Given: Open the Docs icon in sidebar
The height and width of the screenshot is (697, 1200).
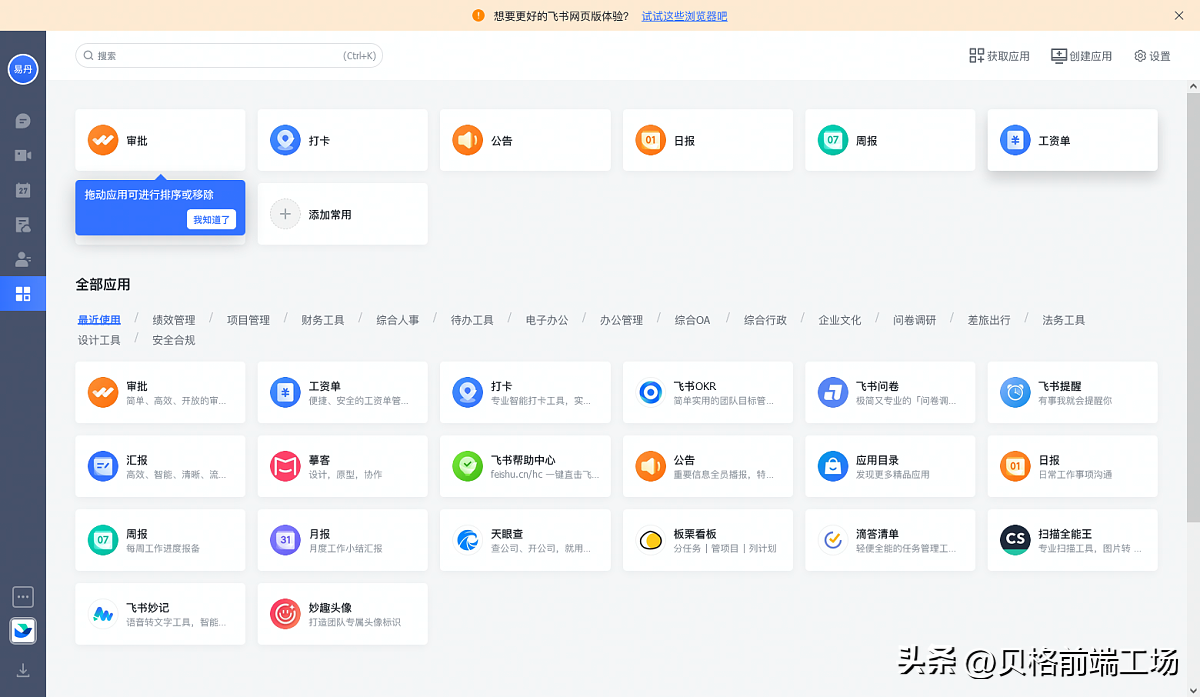Looking at the screenshot, I should point(23,225).
